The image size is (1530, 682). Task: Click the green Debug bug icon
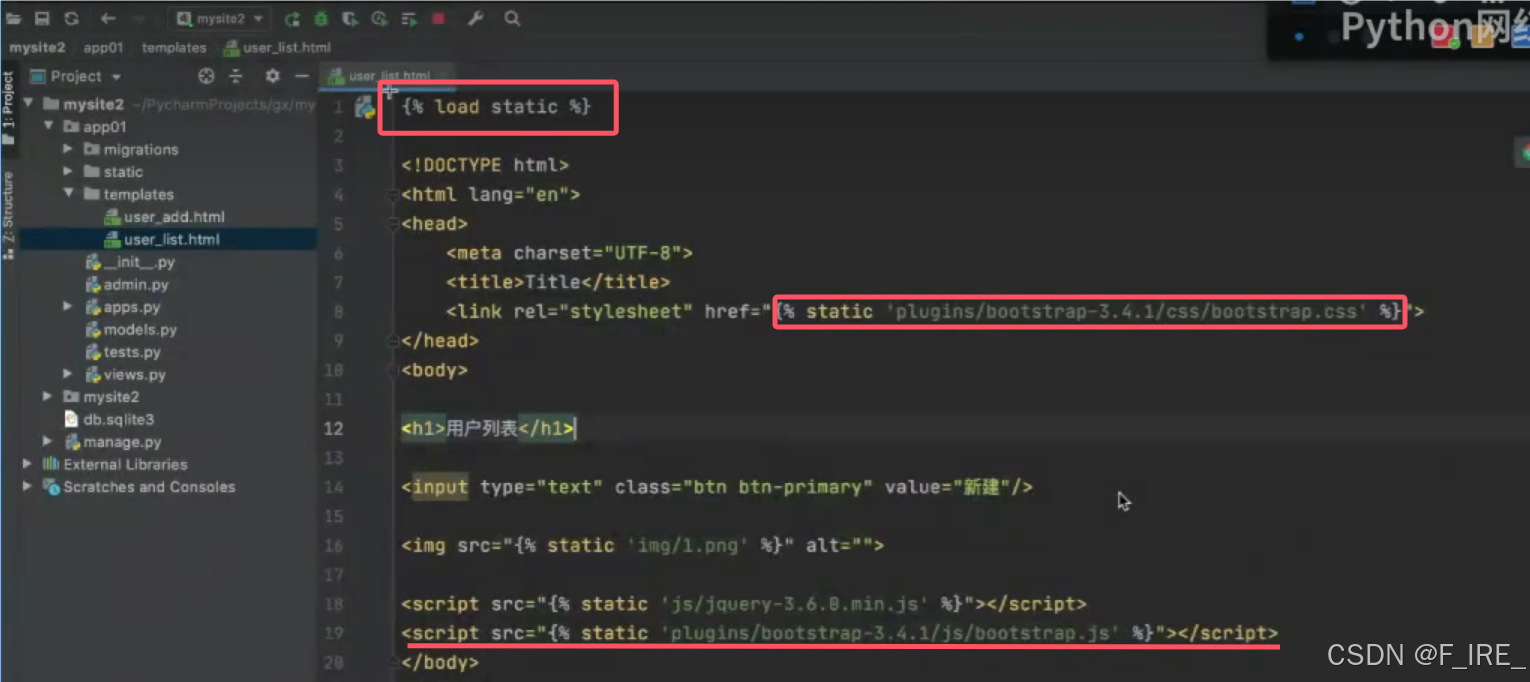coord(320,18)
